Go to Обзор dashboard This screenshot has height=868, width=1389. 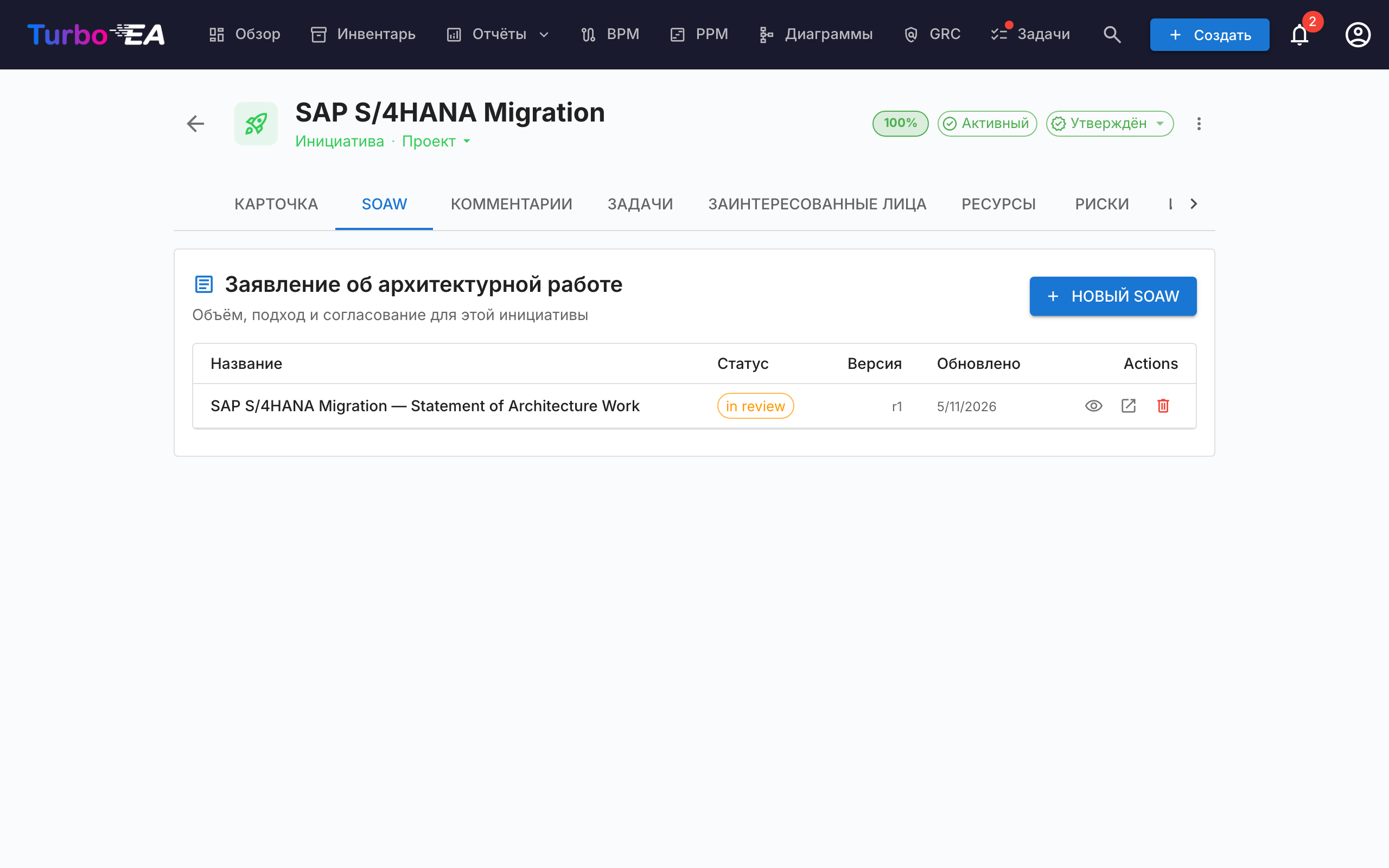(x=245, y=34)
